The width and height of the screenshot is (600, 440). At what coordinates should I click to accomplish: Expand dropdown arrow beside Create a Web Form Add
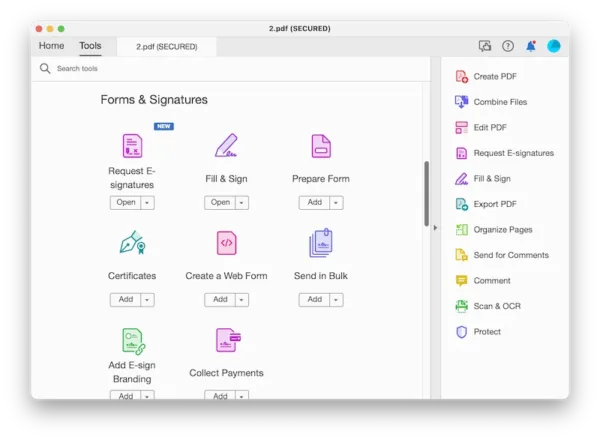click(242, 300)
